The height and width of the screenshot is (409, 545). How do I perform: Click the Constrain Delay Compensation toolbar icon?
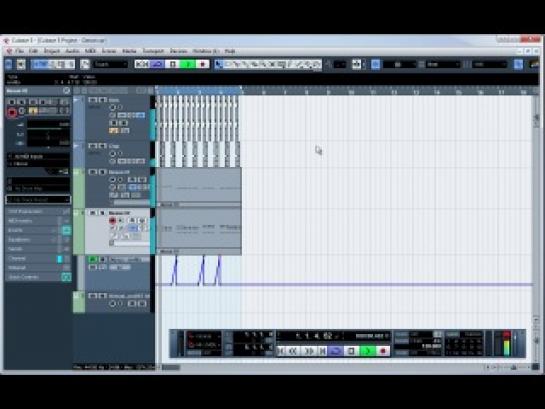[21, 64]
